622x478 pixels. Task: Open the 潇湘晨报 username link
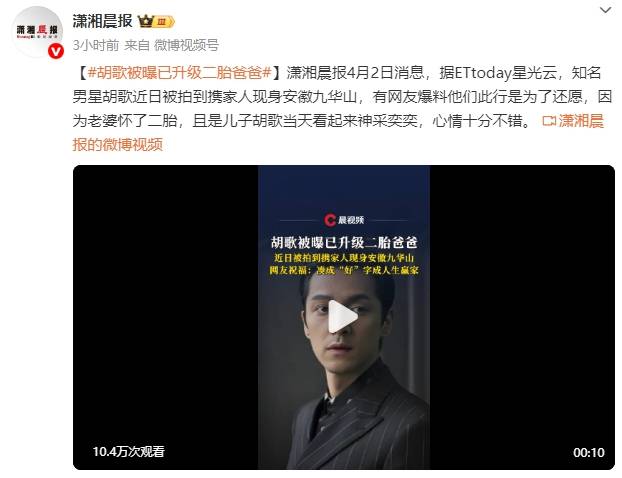102,21
